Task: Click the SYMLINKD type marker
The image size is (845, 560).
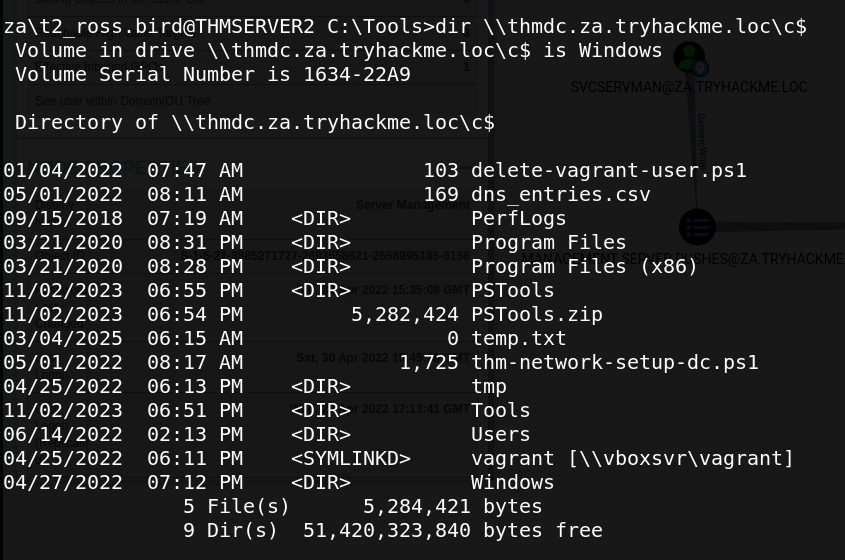Action: click(x=350, y=458)
